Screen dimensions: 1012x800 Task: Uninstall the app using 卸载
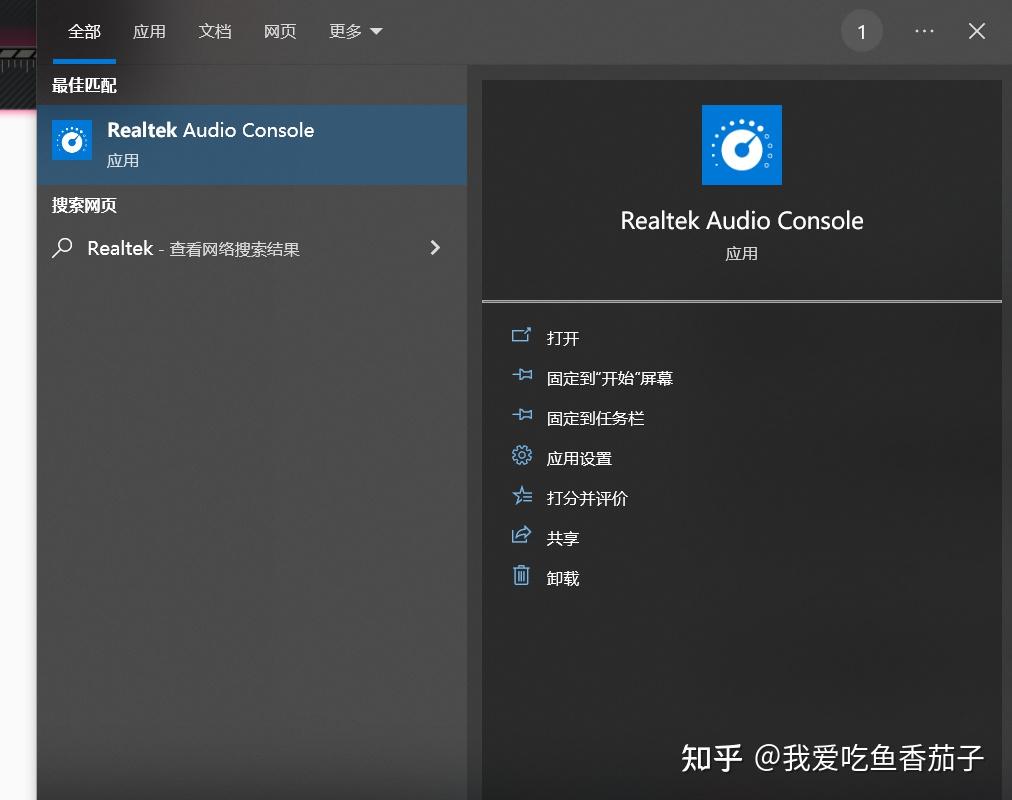562,577
